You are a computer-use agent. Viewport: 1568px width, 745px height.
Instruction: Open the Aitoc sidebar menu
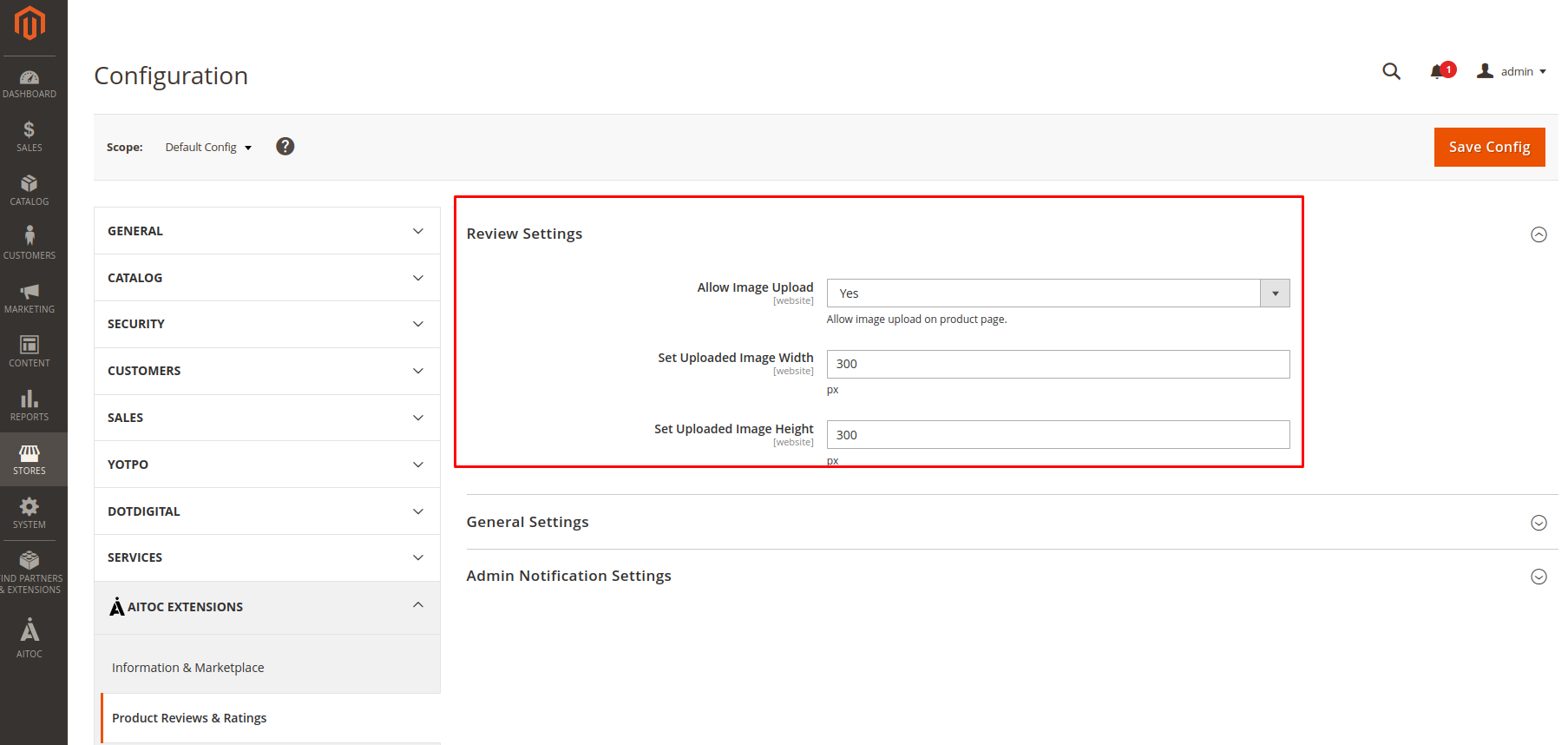pyautogui.click(x=30, y=639)
